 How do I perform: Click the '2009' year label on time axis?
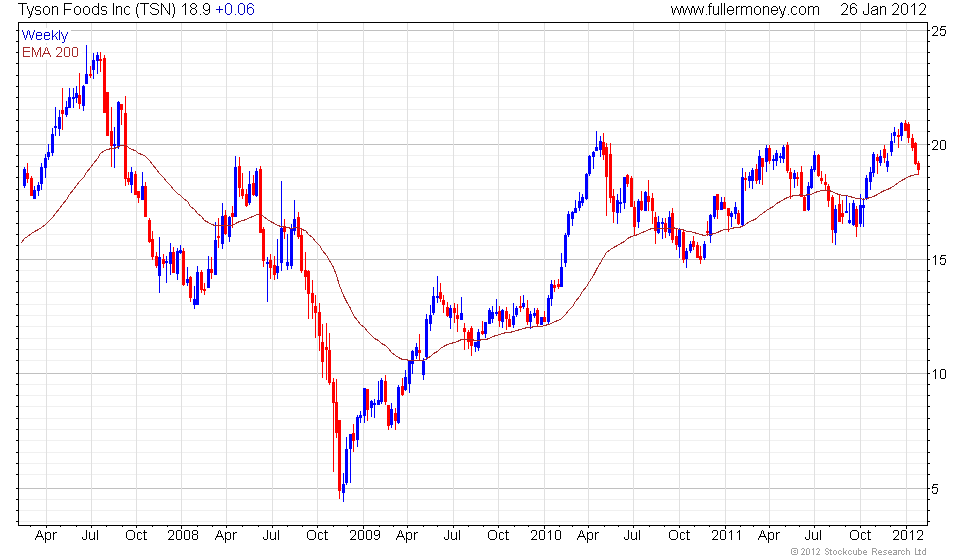[364, 535]
